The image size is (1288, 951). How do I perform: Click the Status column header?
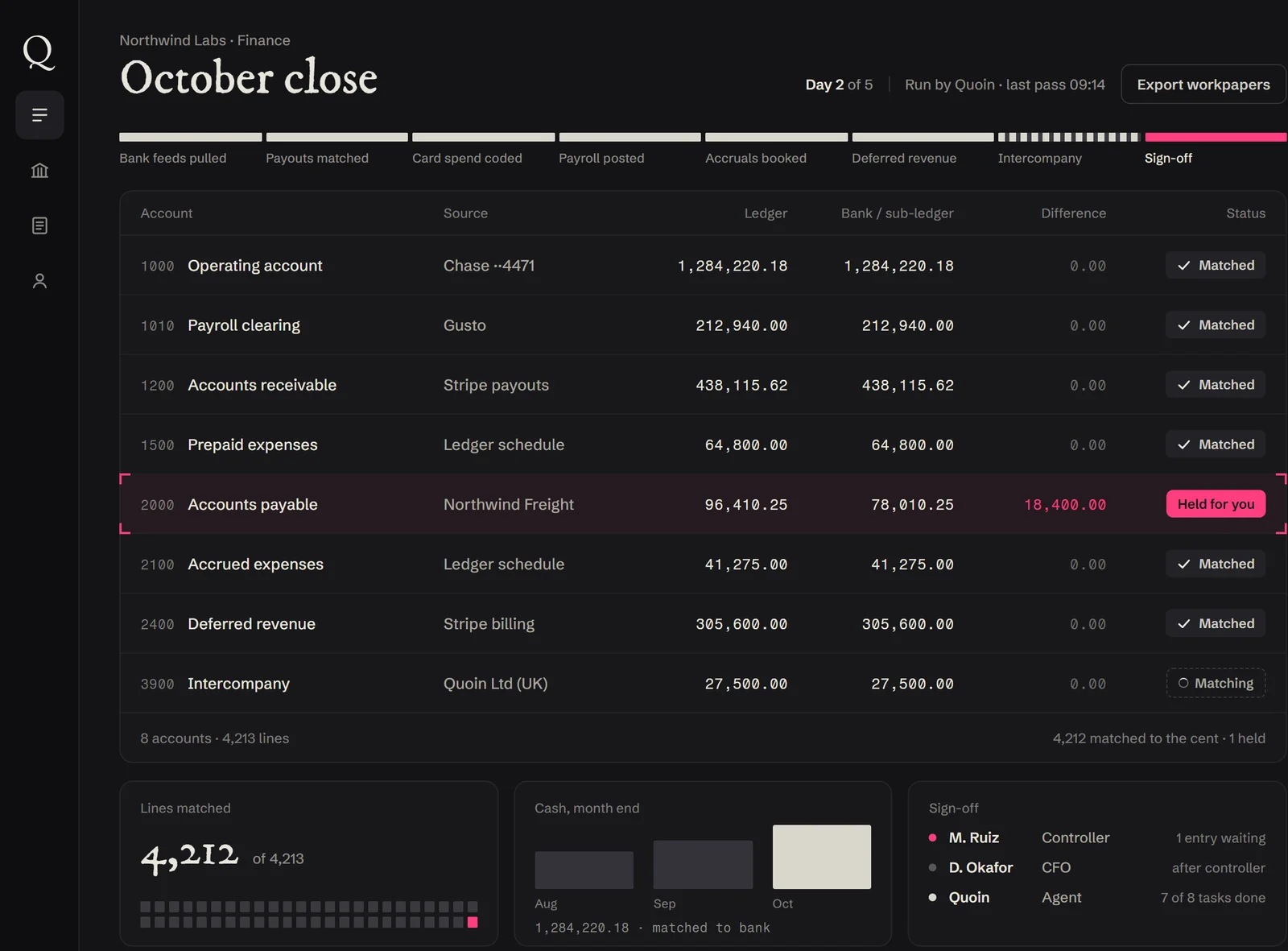click(x=1245, y=213)
